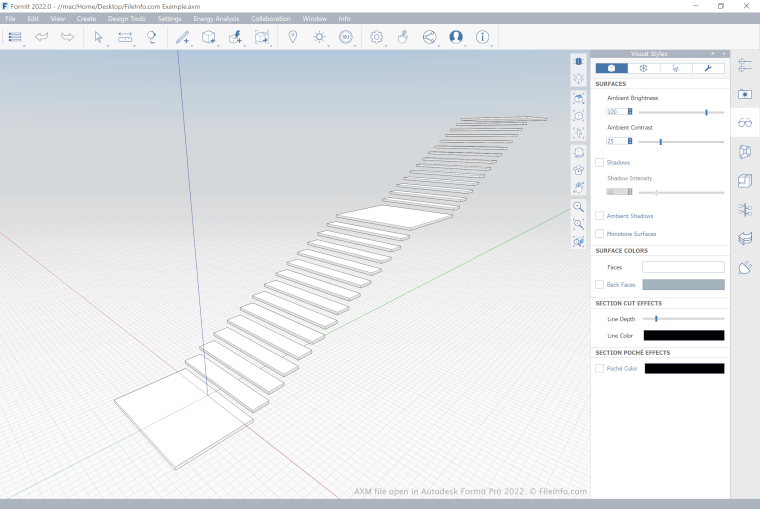Click the Ambient Brightness stepper arrows
The image size is (760, 509).
point(630,112)
